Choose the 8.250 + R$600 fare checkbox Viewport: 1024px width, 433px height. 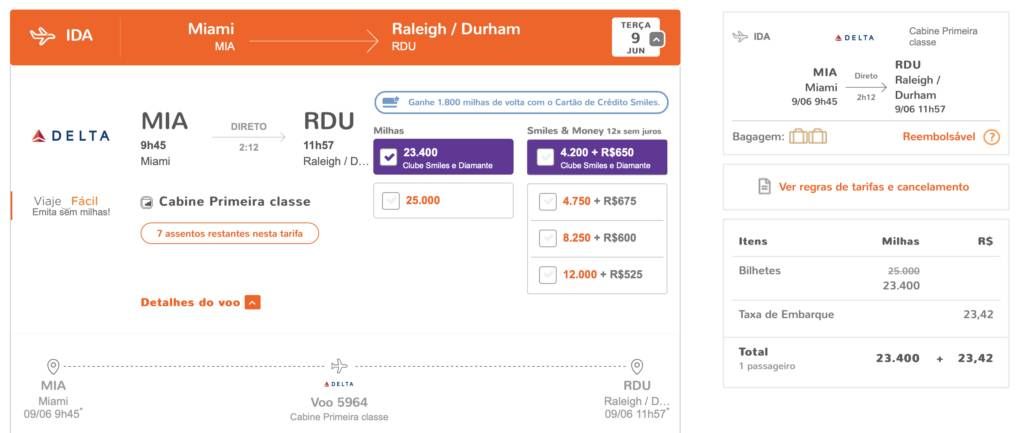547,238
